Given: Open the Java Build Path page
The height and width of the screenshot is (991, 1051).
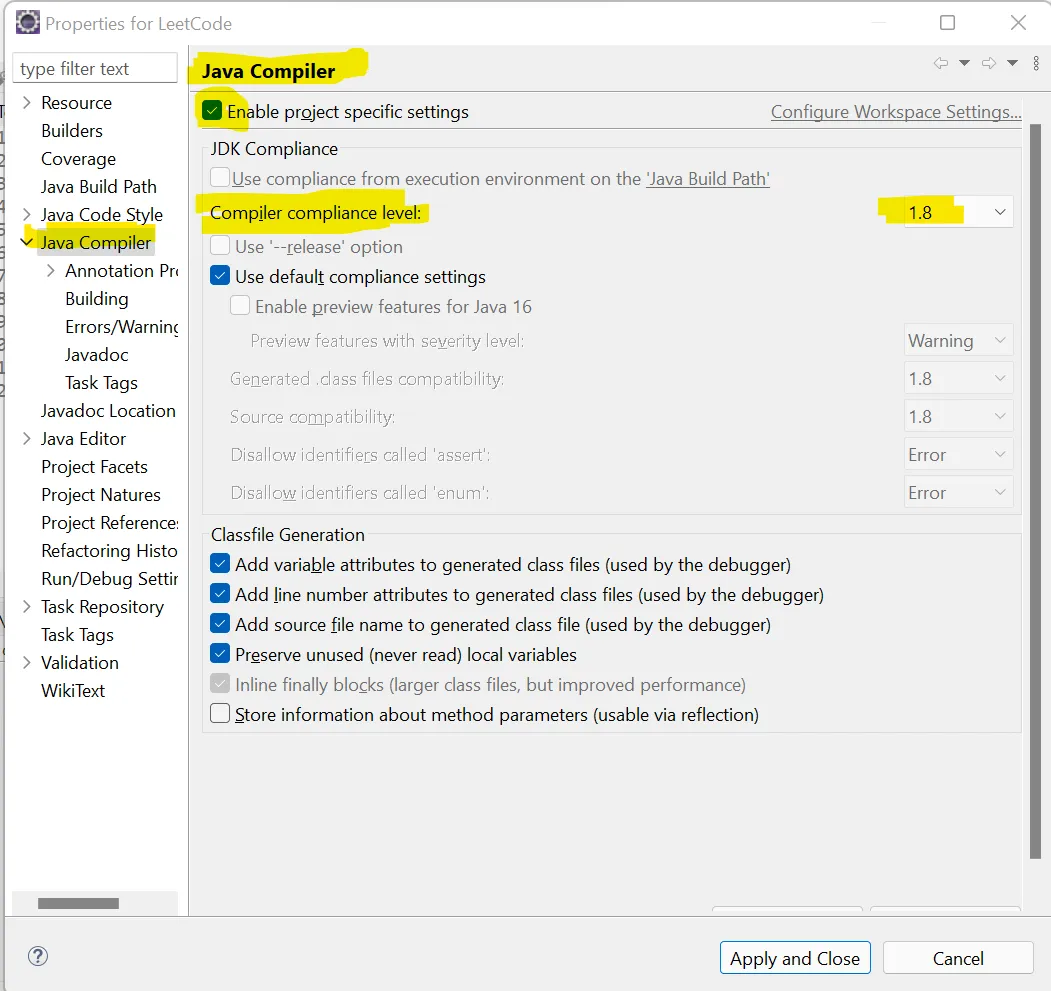Looking at the screenshot, I should [x=99, y=186].
